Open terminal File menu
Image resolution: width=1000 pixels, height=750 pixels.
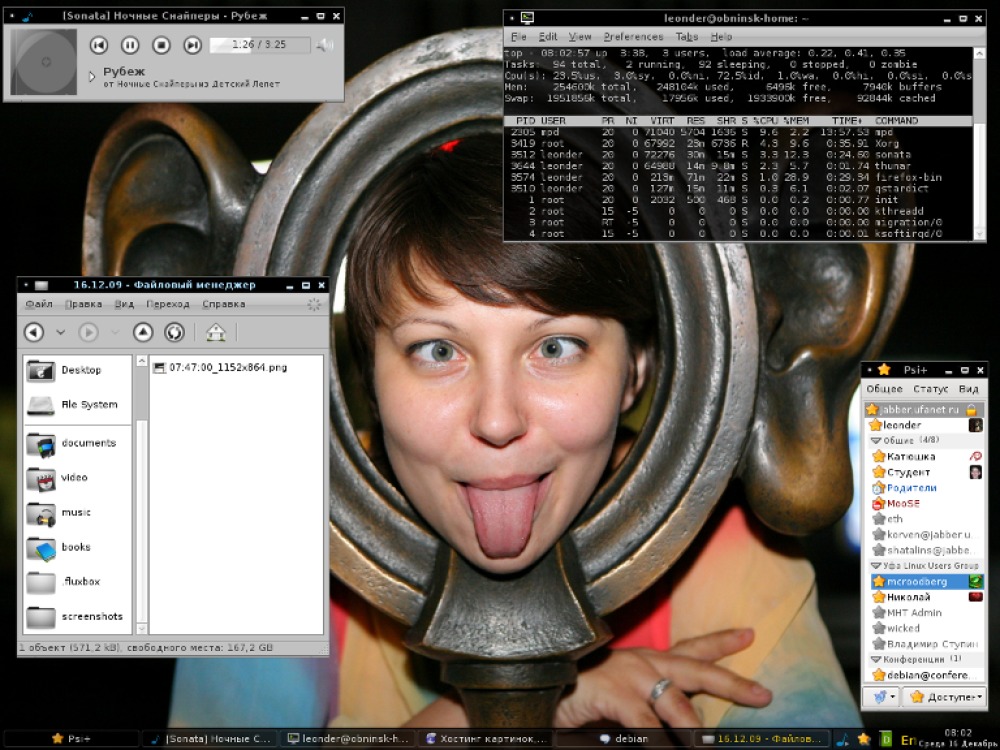(x=518, y=37)
